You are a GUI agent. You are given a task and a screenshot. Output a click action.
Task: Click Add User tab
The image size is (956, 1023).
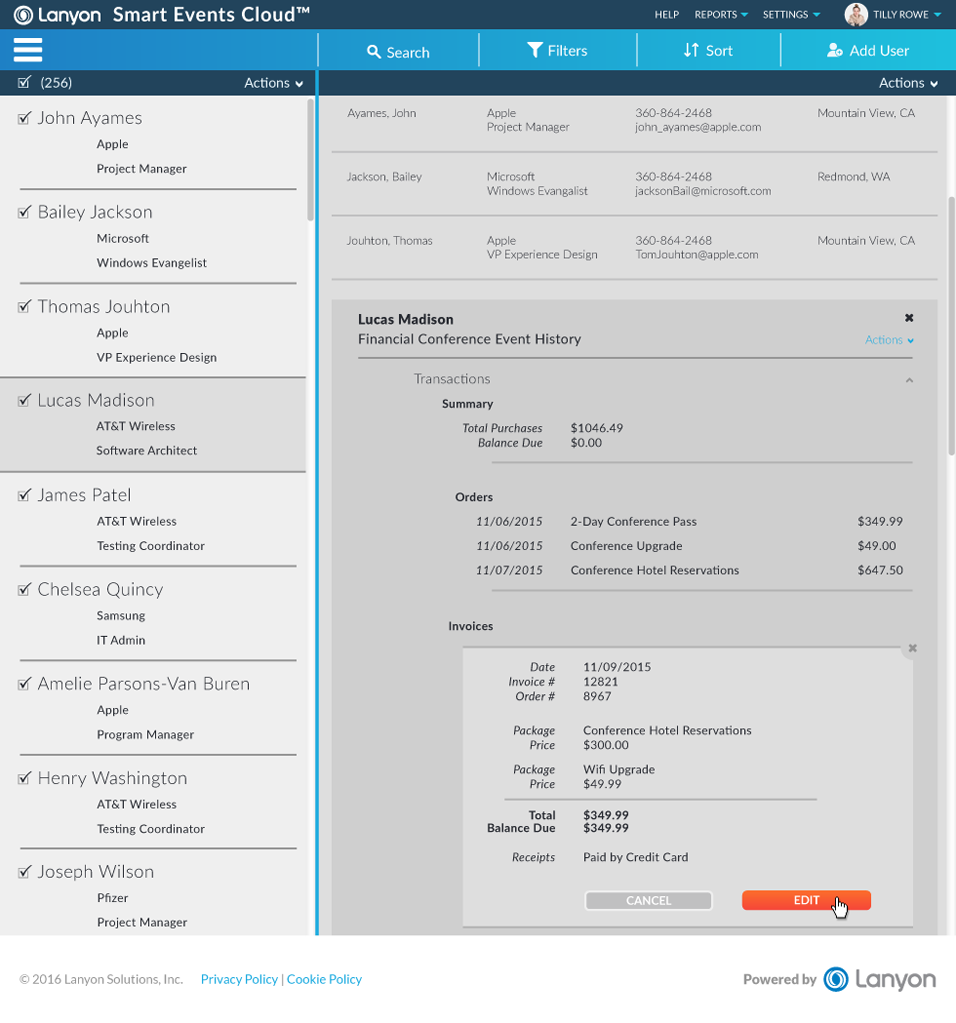(x=868, y=51)
